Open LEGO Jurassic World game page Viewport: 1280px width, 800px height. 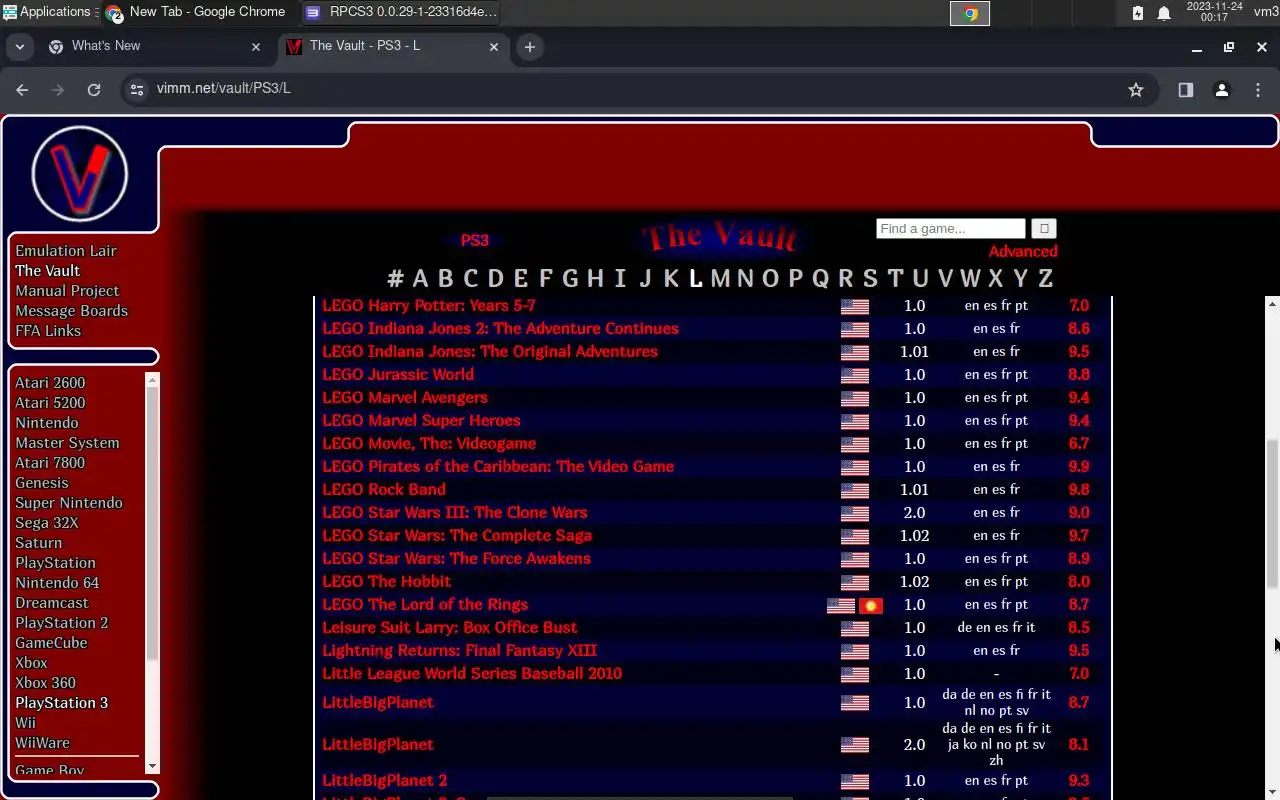[x=398, y=375]
